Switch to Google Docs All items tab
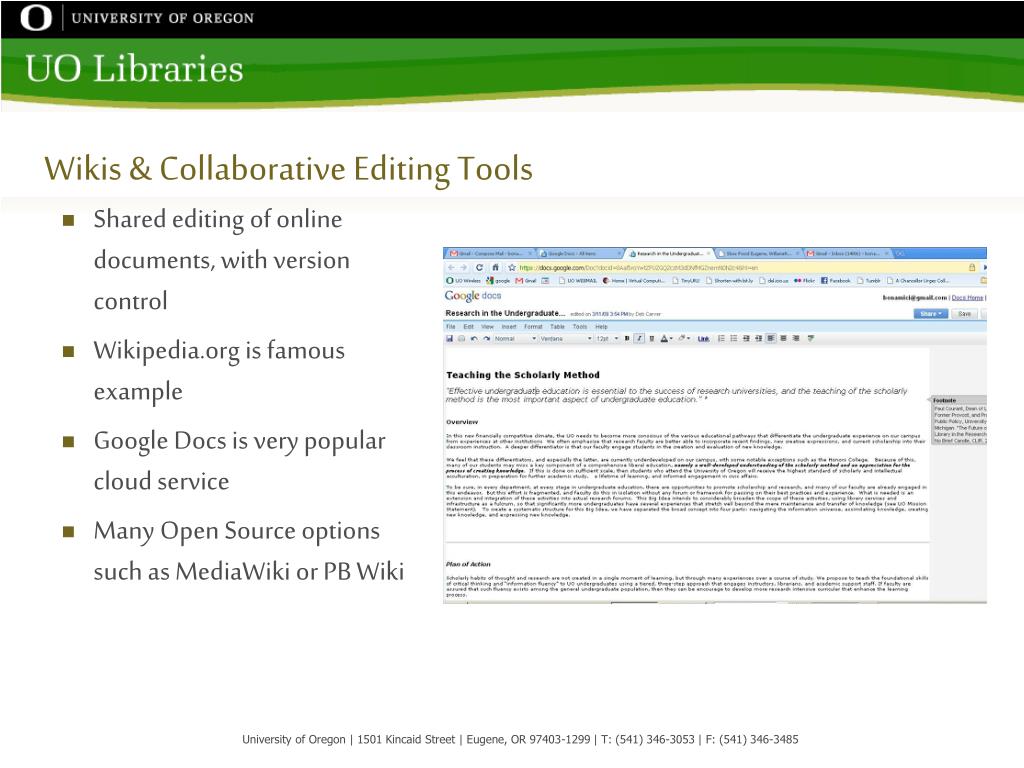 tap(580, 253)
